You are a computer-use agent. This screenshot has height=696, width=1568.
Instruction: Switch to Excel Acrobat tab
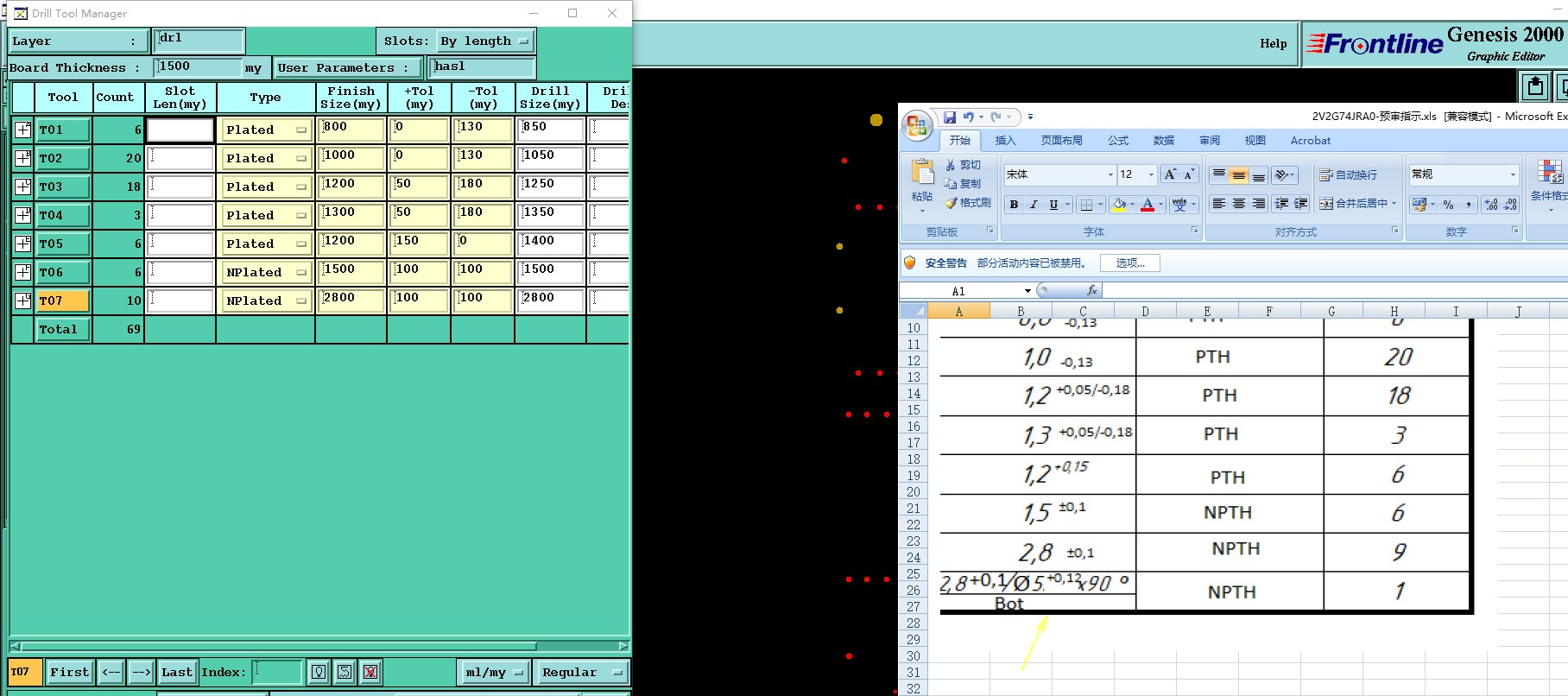click(x=1311, y=140)
